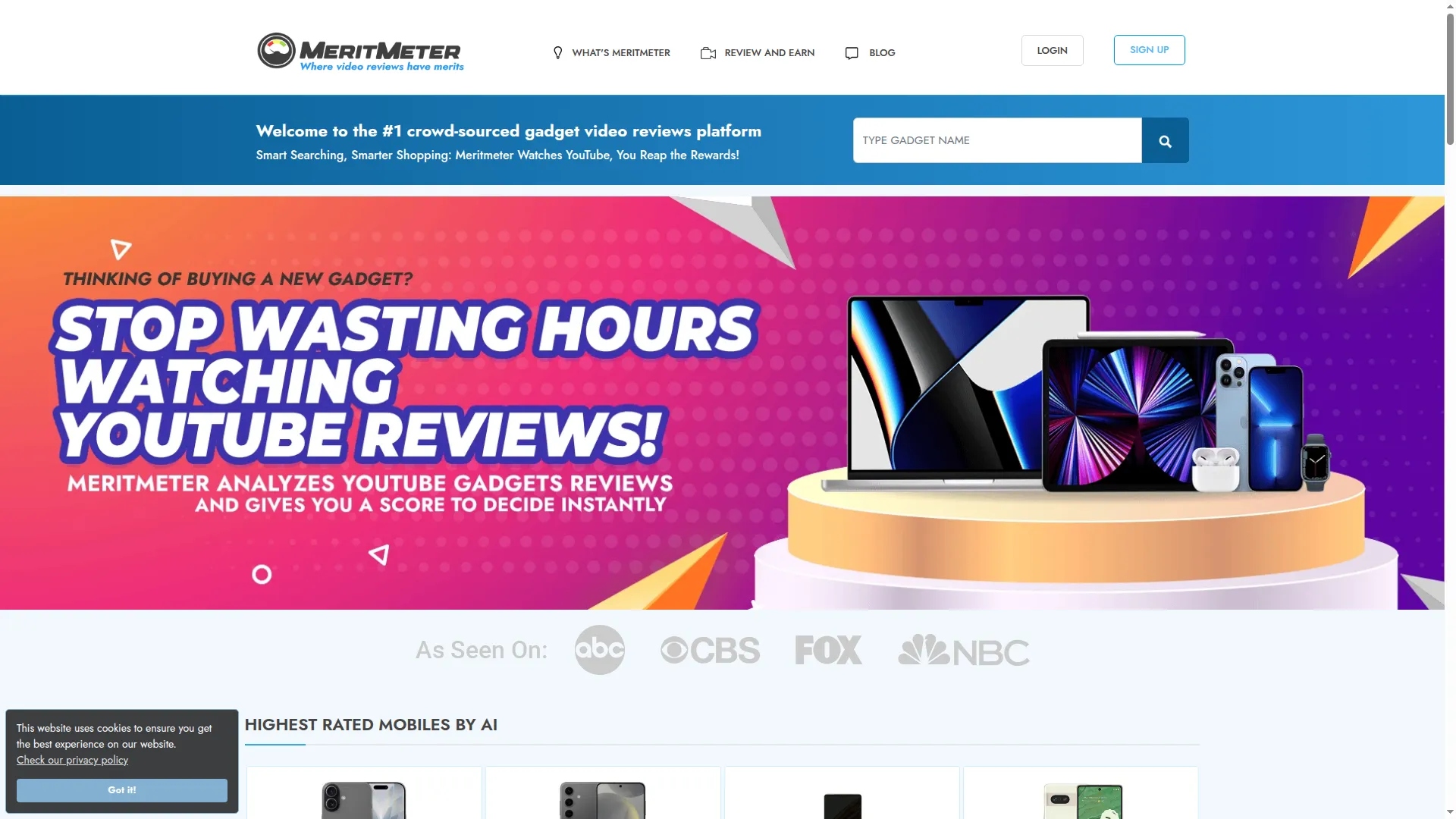Click the speech bubble icon beside Blog
Viewport: 1456px width, 819px height.
852,53
